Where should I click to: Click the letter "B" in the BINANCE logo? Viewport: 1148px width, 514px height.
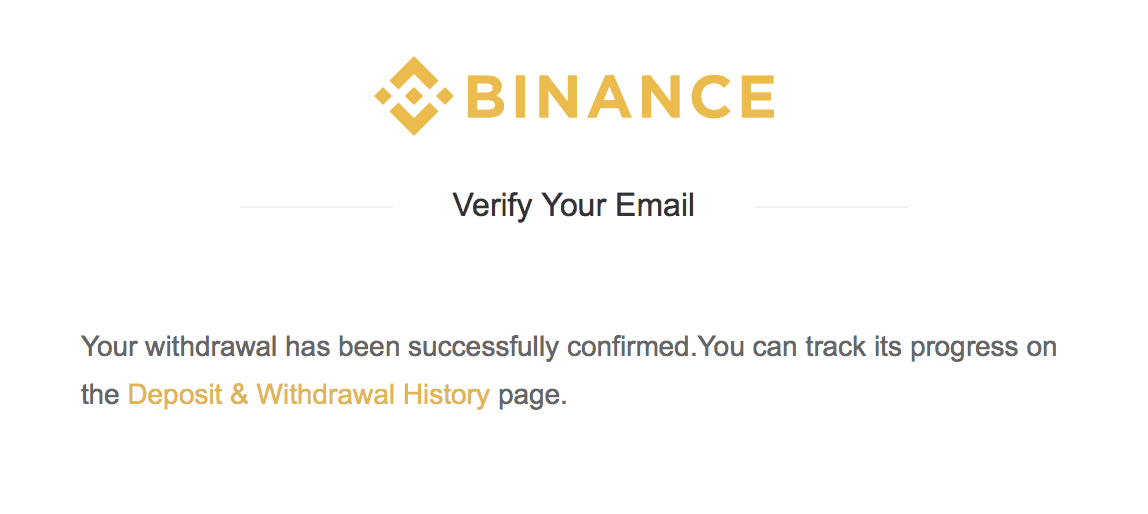pos(487,97)
